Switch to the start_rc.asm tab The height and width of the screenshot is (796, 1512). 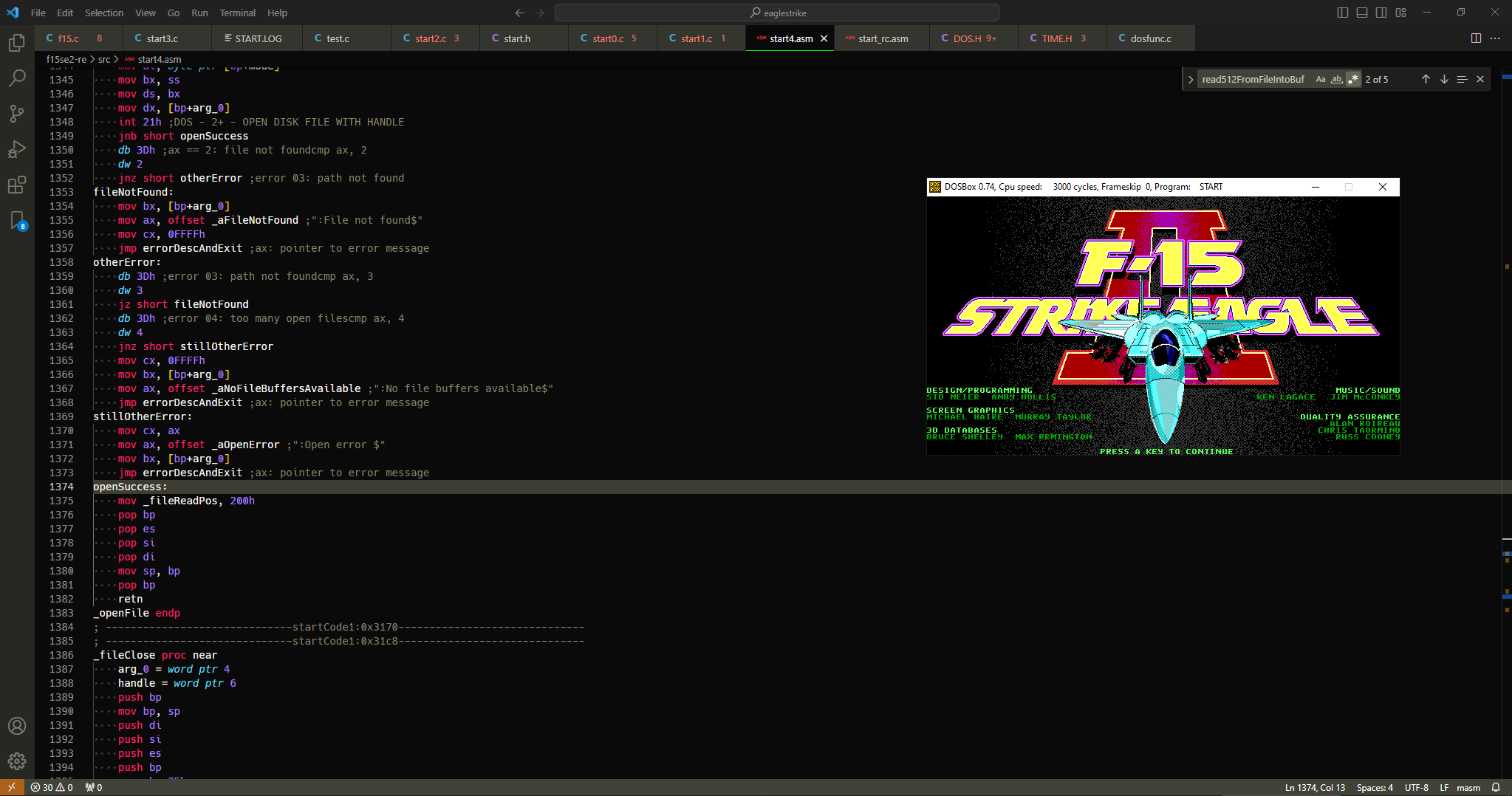pos(882,38)
